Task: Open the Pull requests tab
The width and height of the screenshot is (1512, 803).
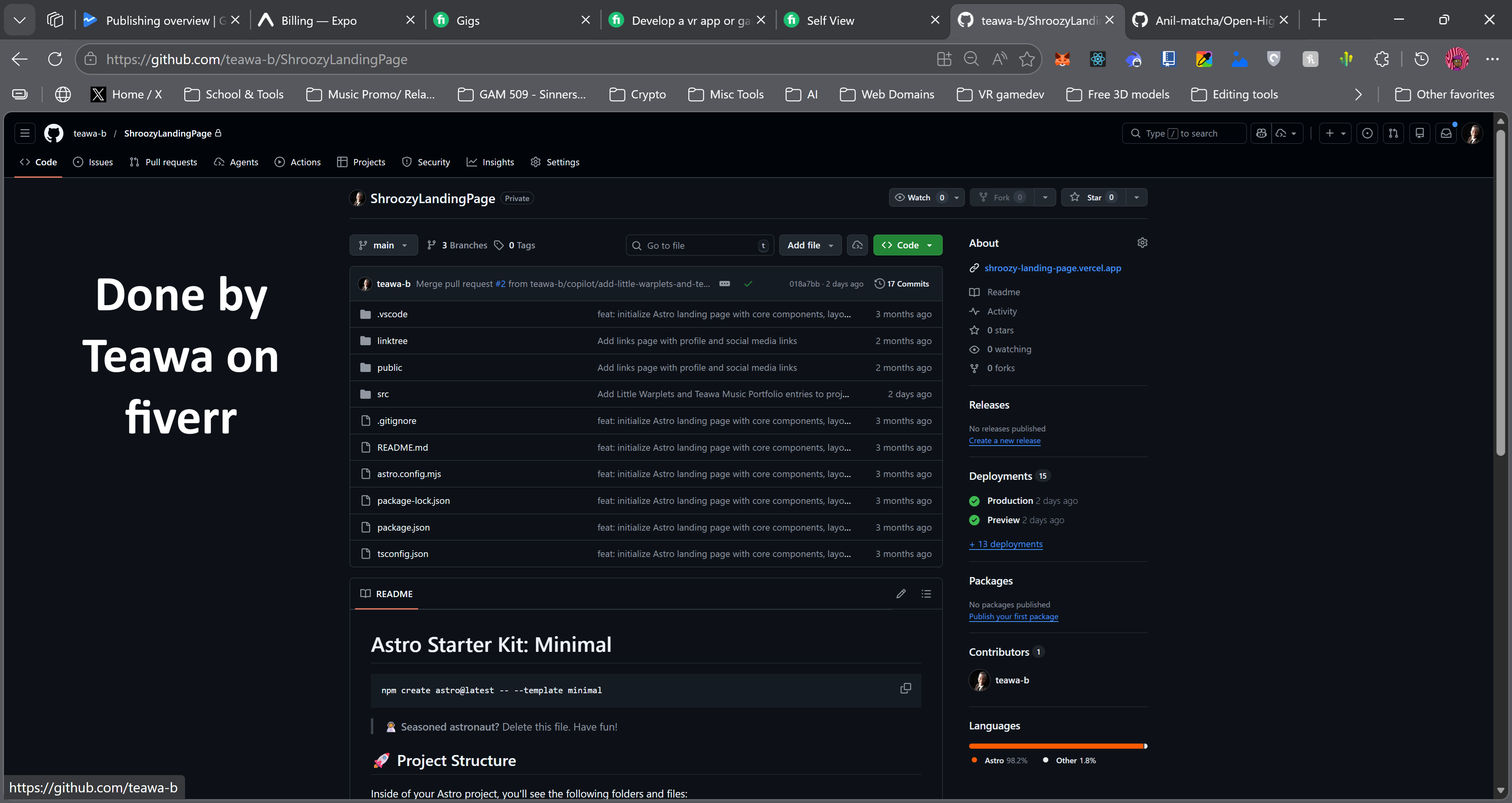Action: (163, 162)
